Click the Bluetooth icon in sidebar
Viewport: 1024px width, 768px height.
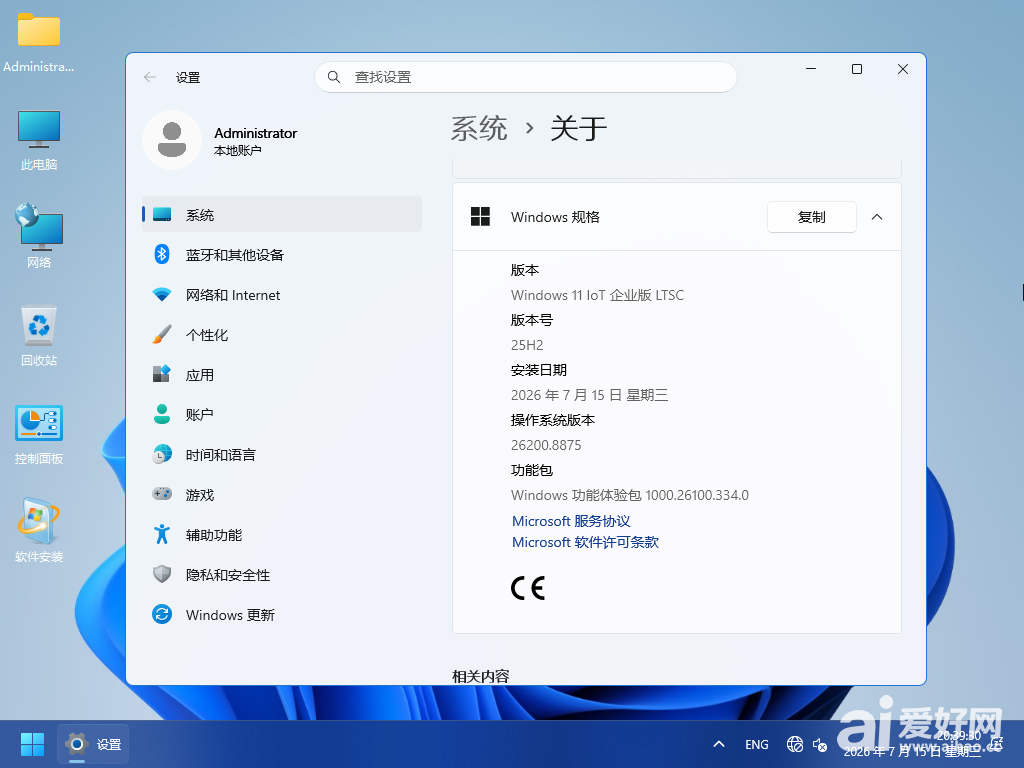click(x=162, y=254)
